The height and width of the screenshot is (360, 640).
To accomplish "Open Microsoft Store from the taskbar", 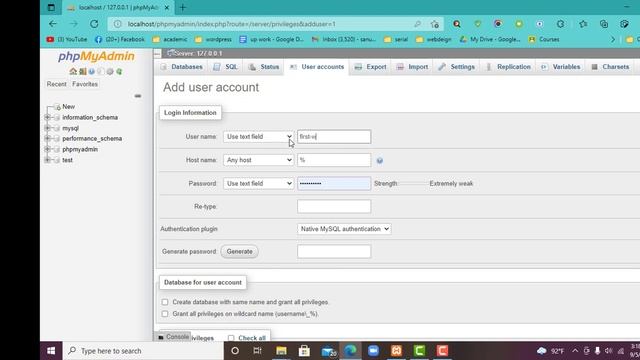I will click(x=304, y=351).
